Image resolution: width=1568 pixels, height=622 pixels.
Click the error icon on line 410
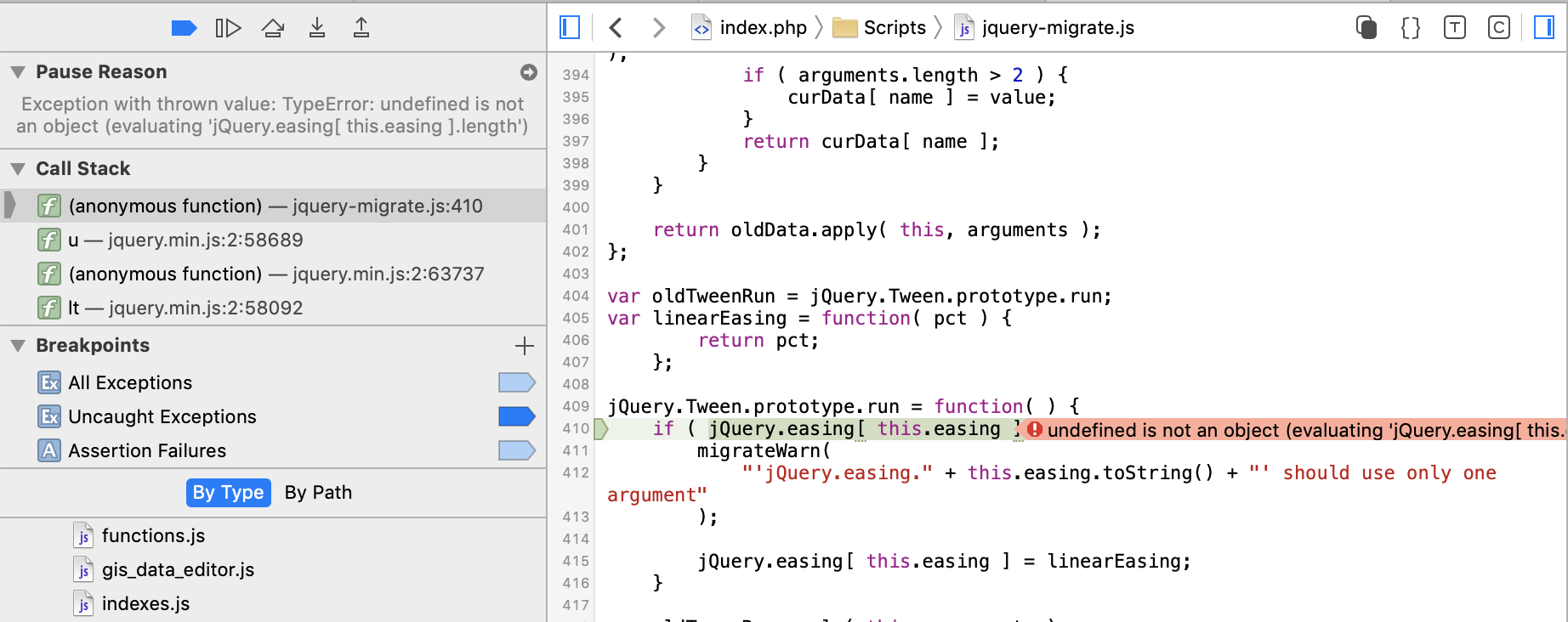pos(1035,429)
